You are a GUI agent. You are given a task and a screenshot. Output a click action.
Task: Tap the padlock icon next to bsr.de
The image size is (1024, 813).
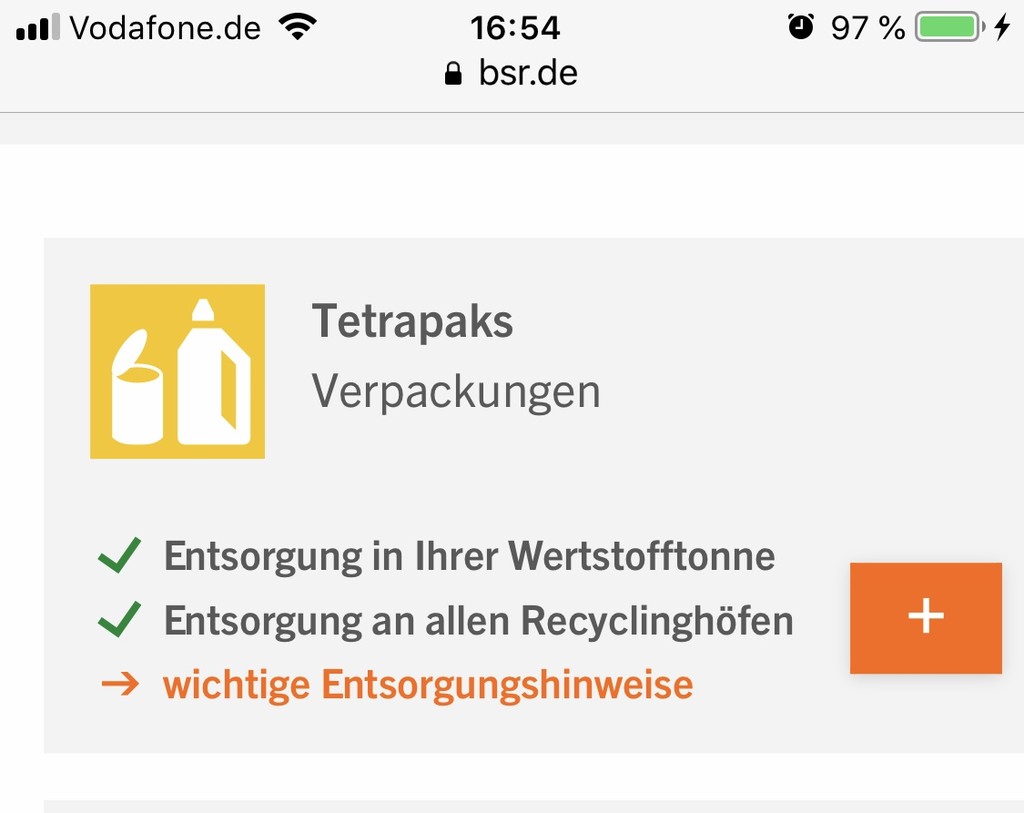453,73
